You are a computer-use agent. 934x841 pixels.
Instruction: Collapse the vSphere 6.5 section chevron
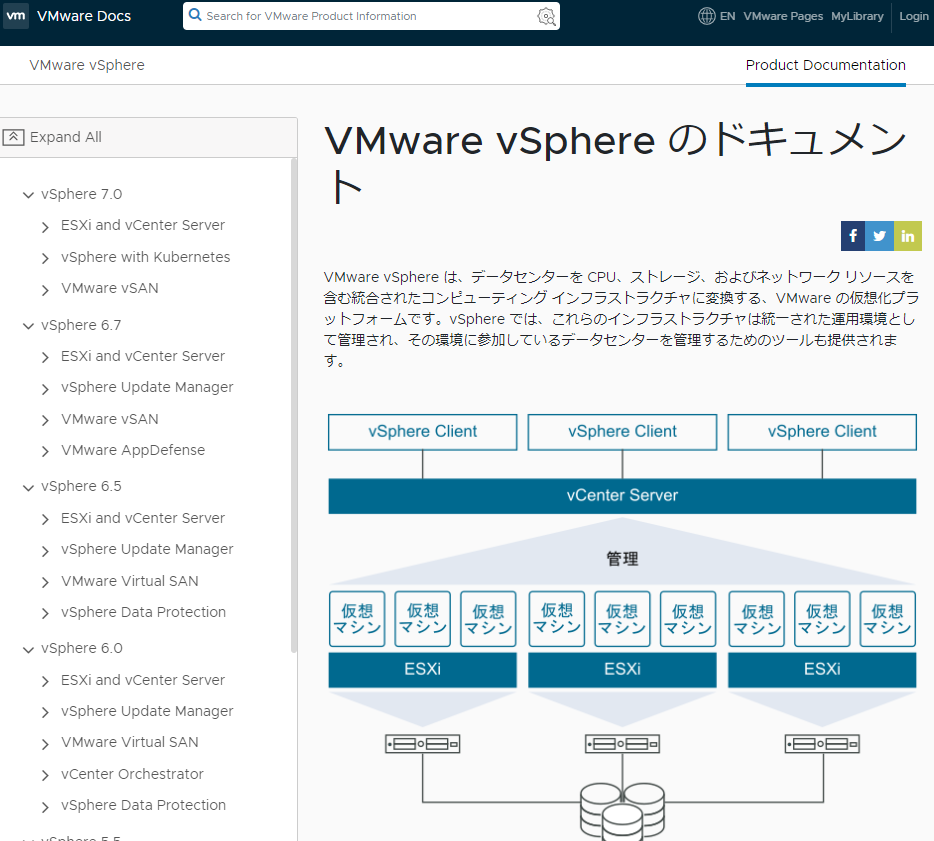28,488
